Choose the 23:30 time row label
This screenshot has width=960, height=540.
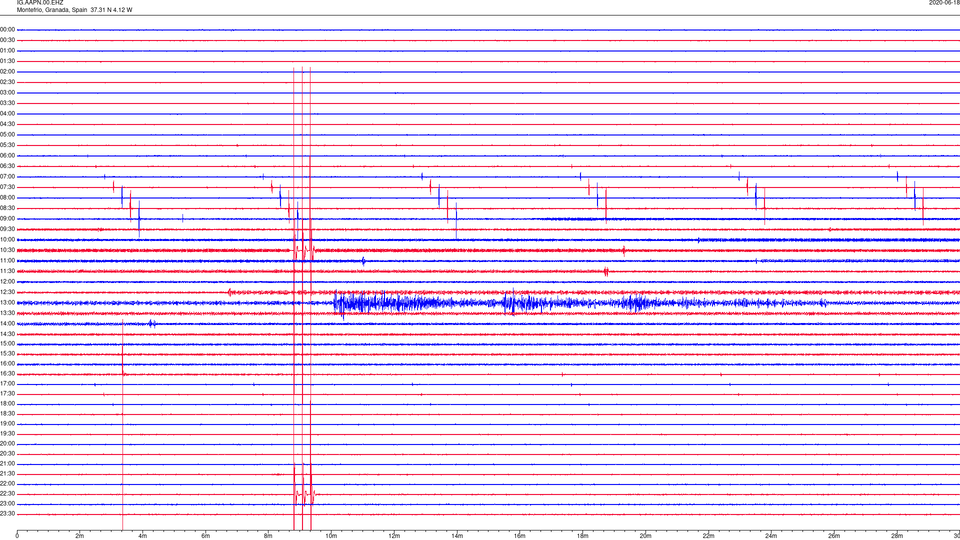tap(8, 514)
